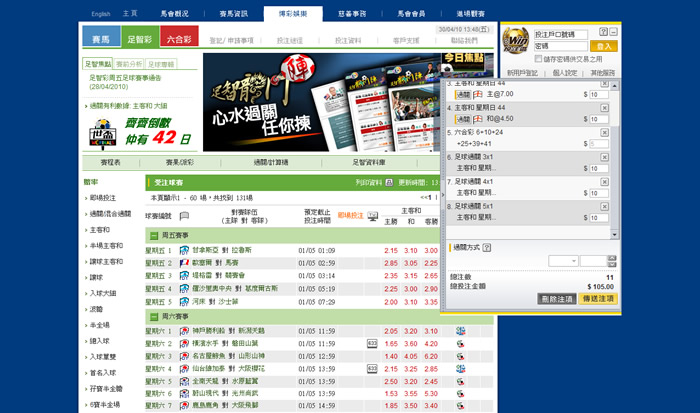700x413 pixels.
Task: Remove bet 7 足球過關 4x1 from slip
Action: (x=604, y=182)
